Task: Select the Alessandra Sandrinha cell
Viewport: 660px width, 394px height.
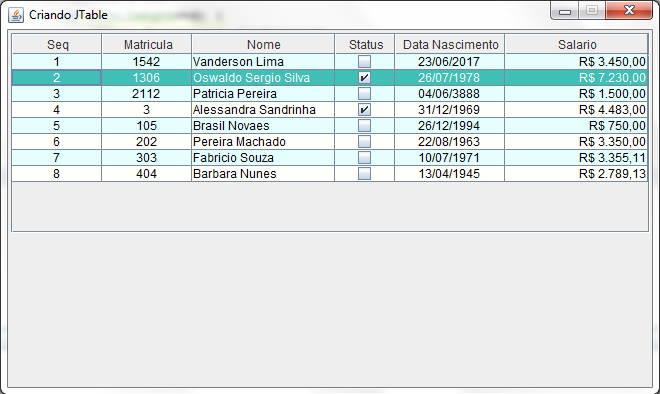Action: [x=263, y=110]
